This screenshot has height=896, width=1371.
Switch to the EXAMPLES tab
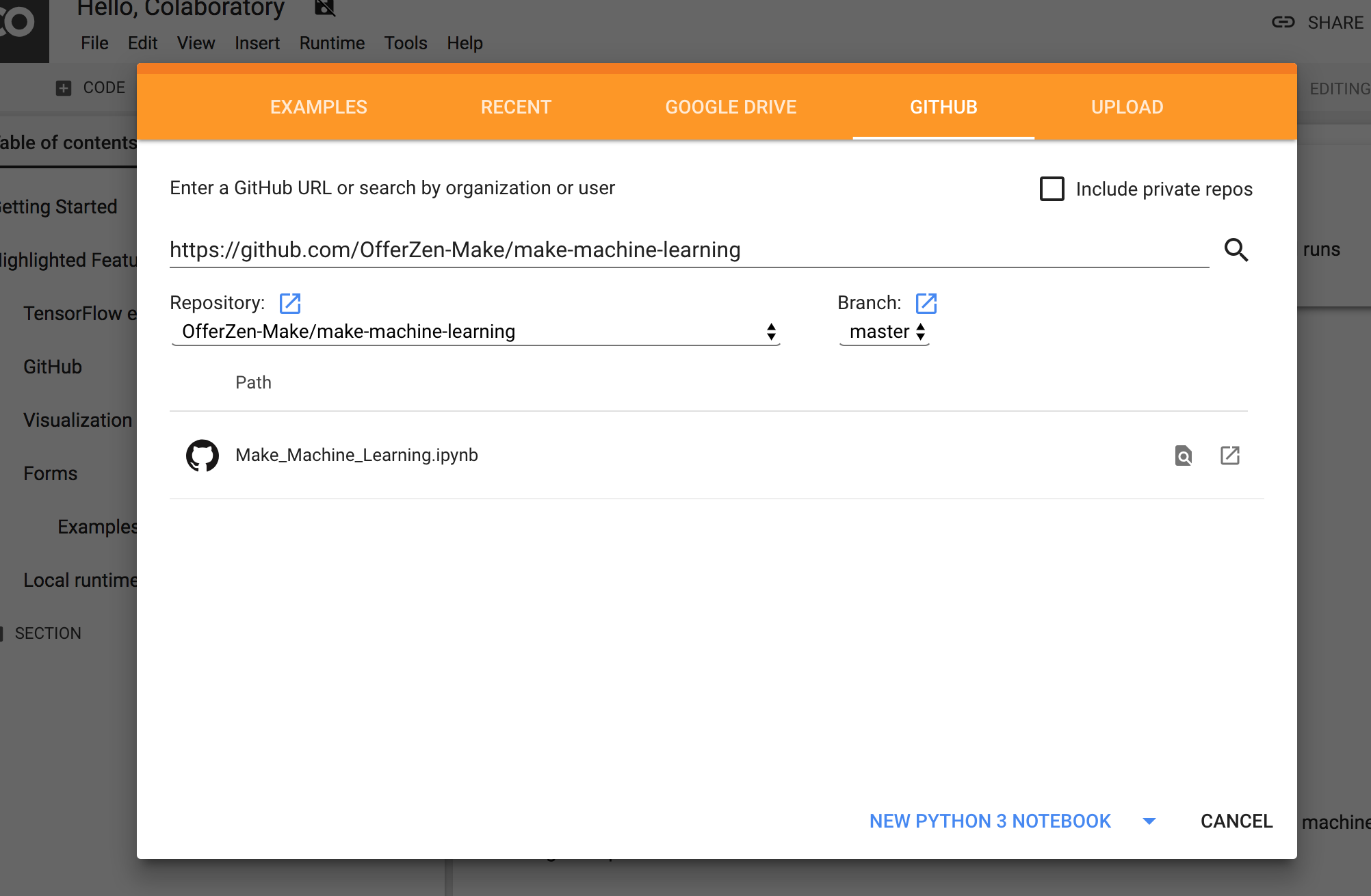[x=319, y=107]
